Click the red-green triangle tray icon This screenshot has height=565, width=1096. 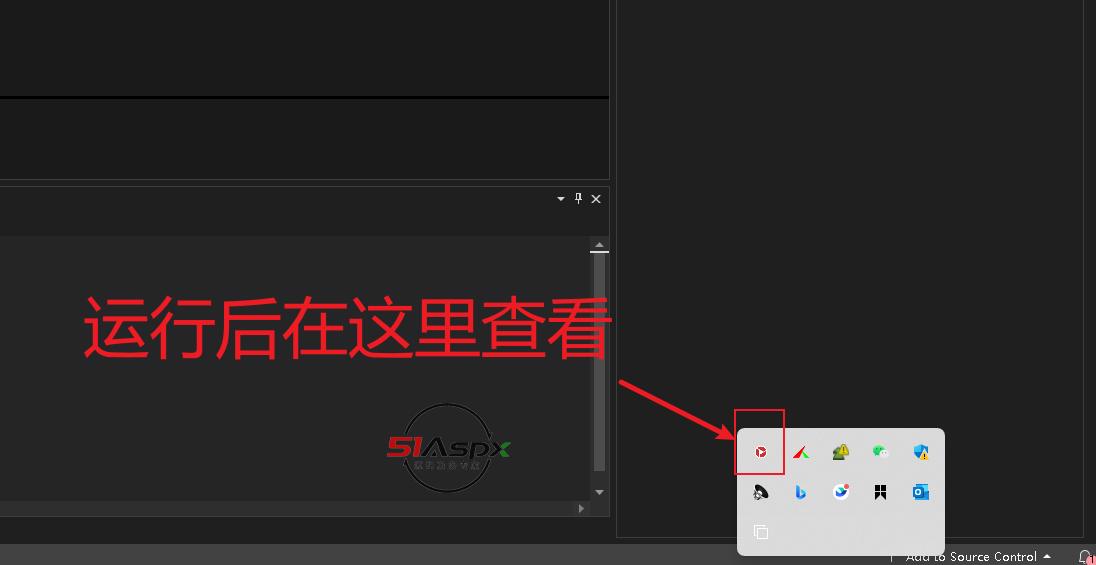[801, 452]
